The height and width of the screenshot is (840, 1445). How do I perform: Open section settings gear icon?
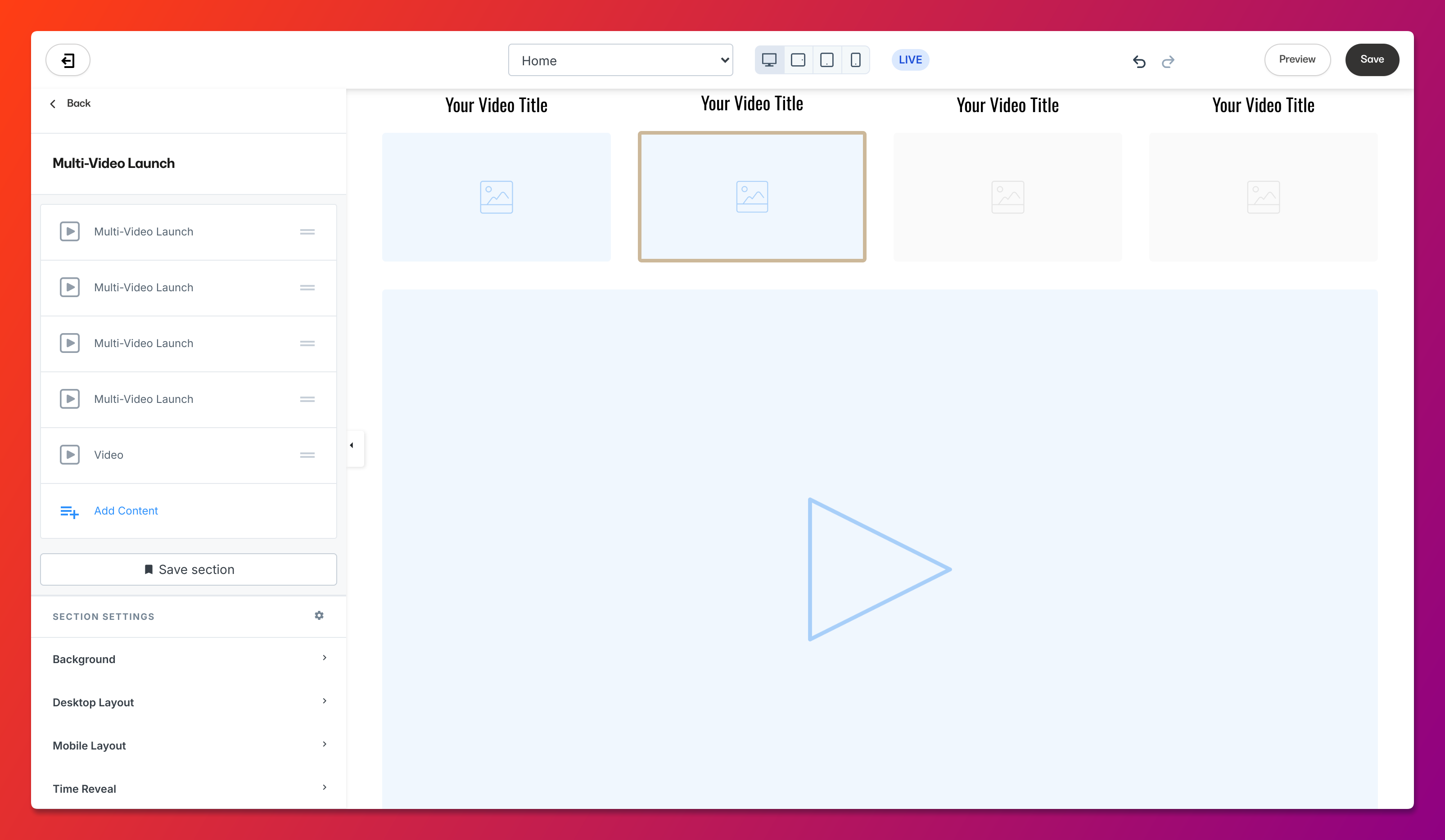tap(319, 615)
